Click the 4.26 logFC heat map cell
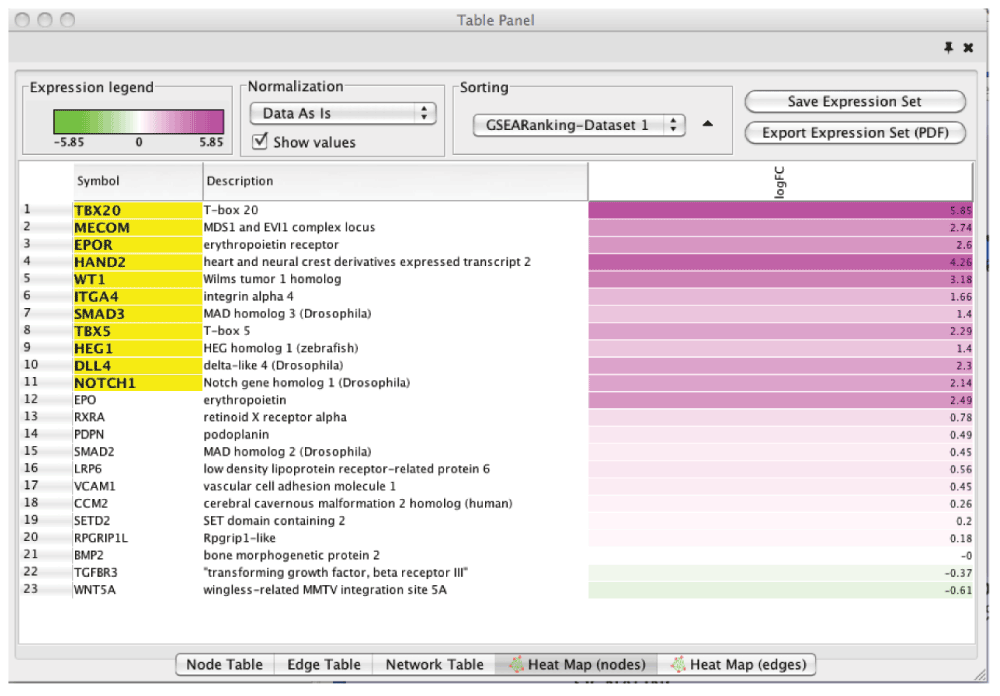 pos(781,262)
